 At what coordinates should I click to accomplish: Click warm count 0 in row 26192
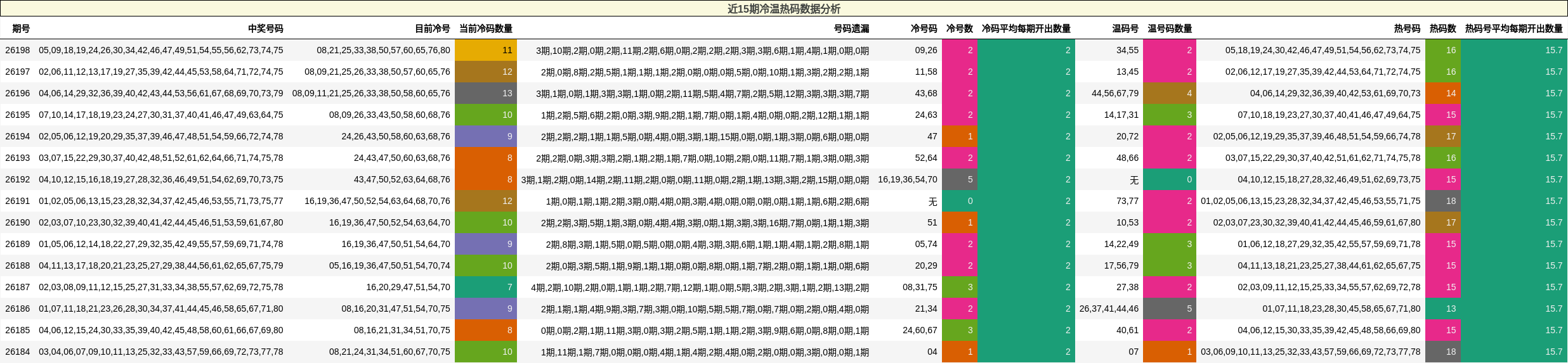[1170, 179]
